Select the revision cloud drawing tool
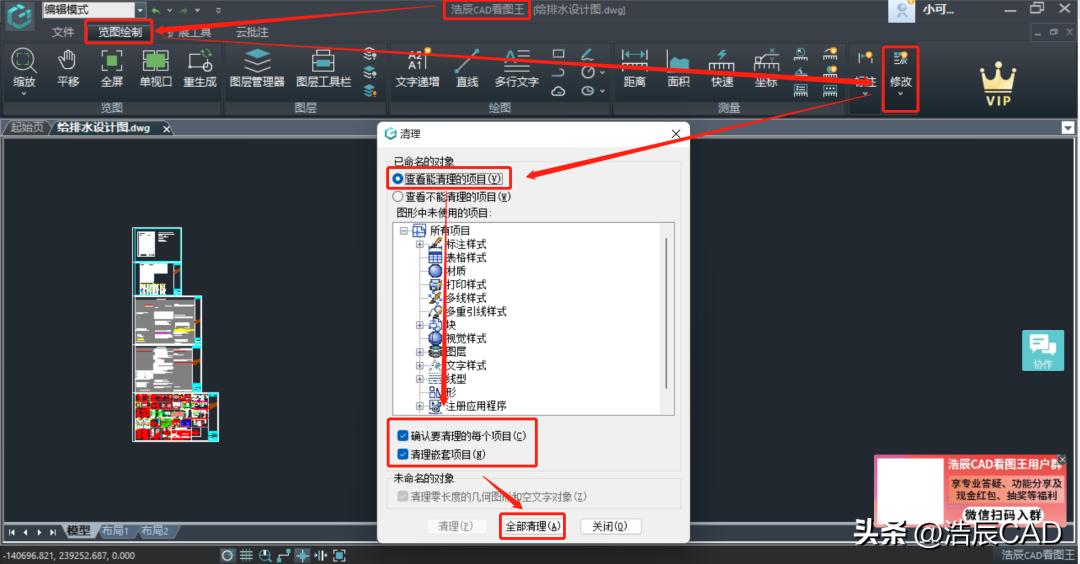This screenshot has width=1080, height=564. pyautogui.click(x=559, y=91)
